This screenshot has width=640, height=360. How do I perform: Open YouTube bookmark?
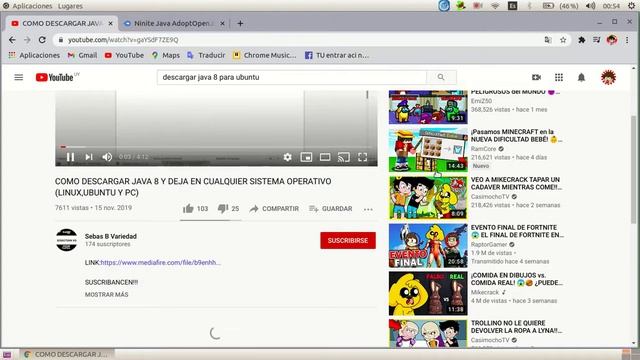[124, 55]
